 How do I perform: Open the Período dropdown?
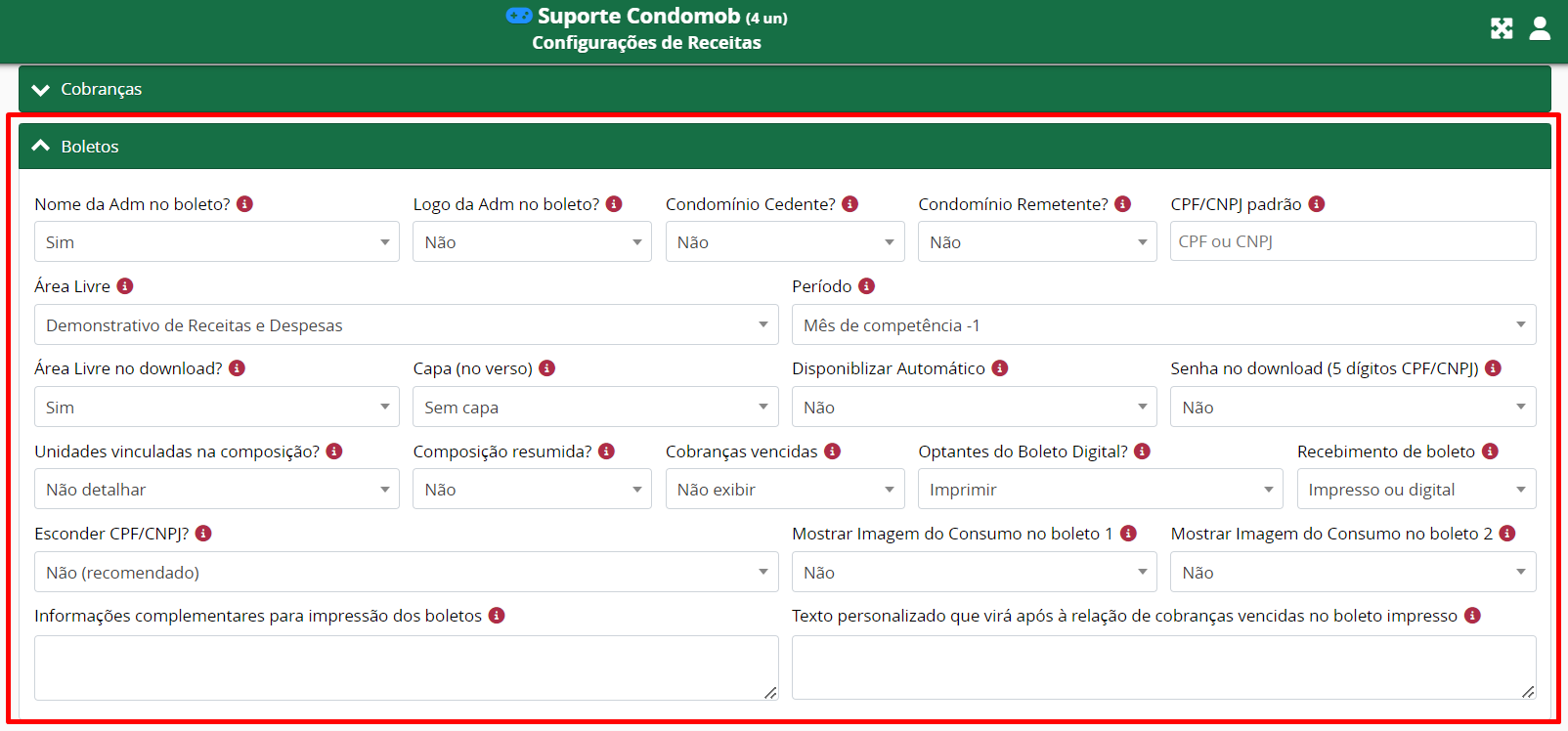tap(1163, 324)
